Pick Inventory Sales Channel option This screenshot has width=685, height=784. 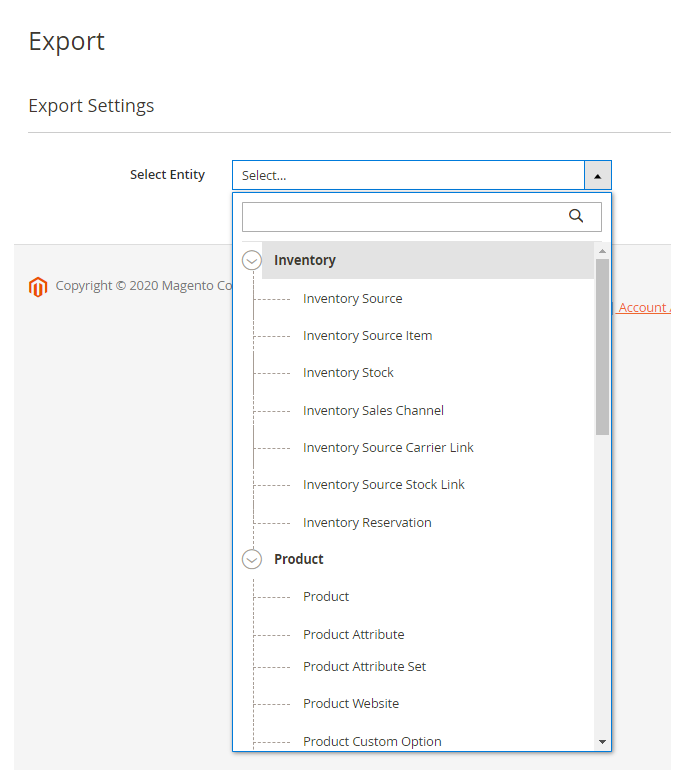373,410
